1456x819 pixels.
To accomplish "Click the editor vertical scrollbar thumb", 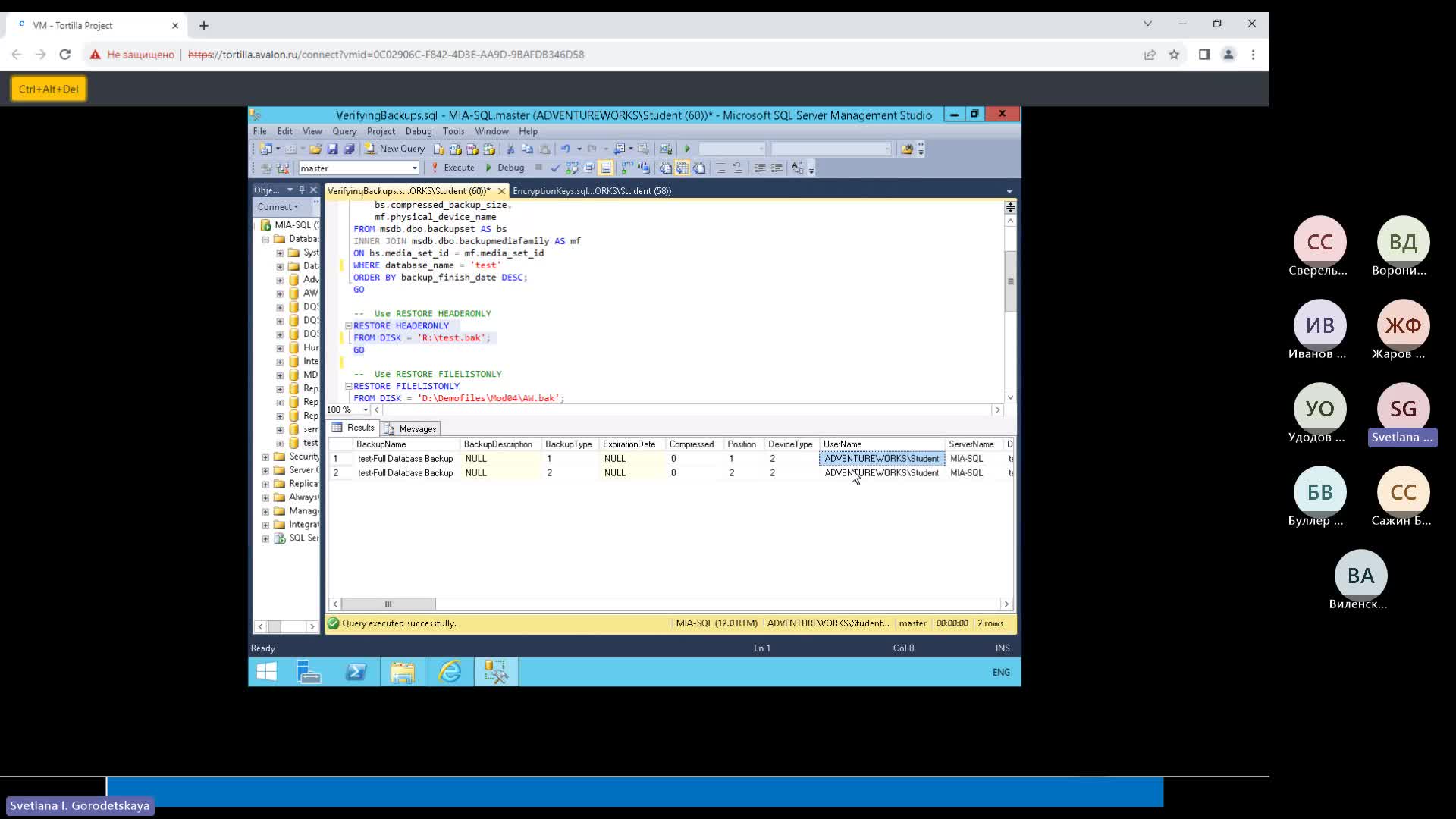I will point(1010,281).
